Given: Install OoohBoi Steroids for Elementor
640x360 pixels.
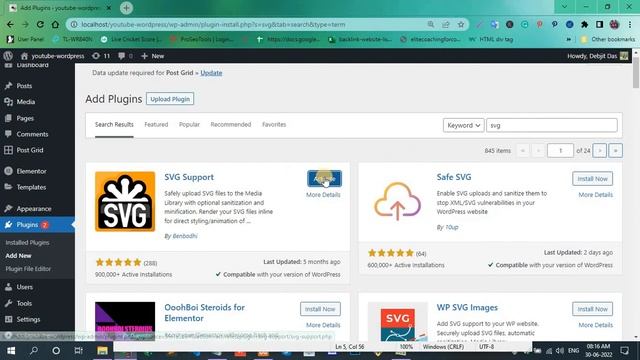Looking at the screenshot, I should (x=320, y=309).
